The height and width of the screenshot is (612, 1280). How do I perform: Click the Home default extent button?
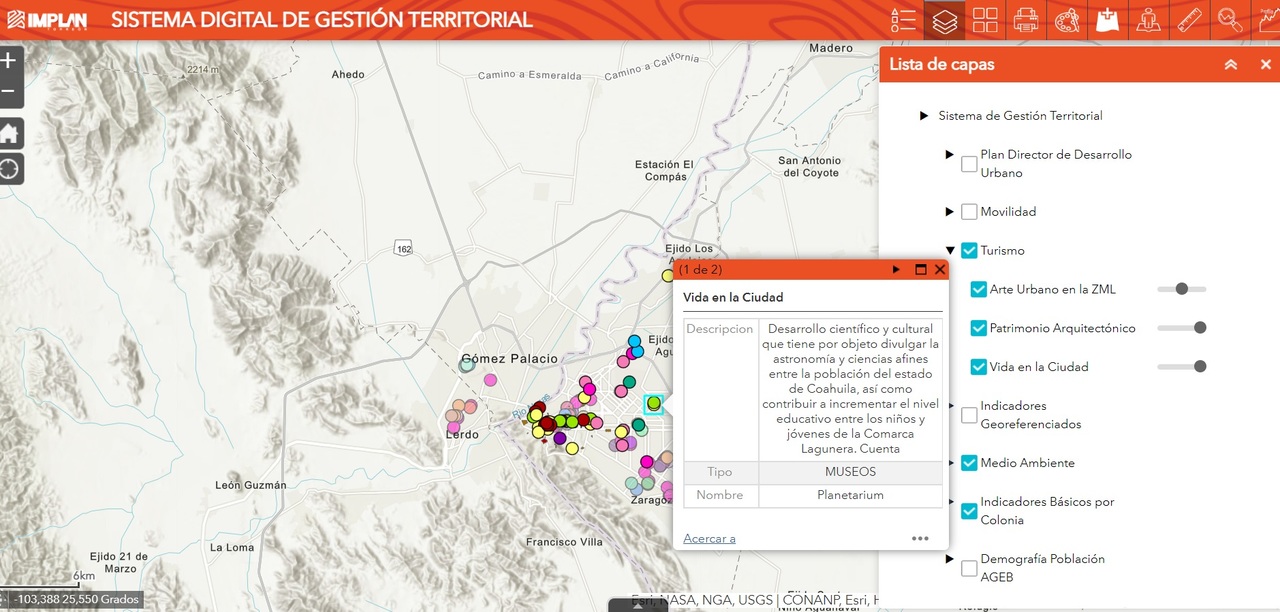(9, 133)
